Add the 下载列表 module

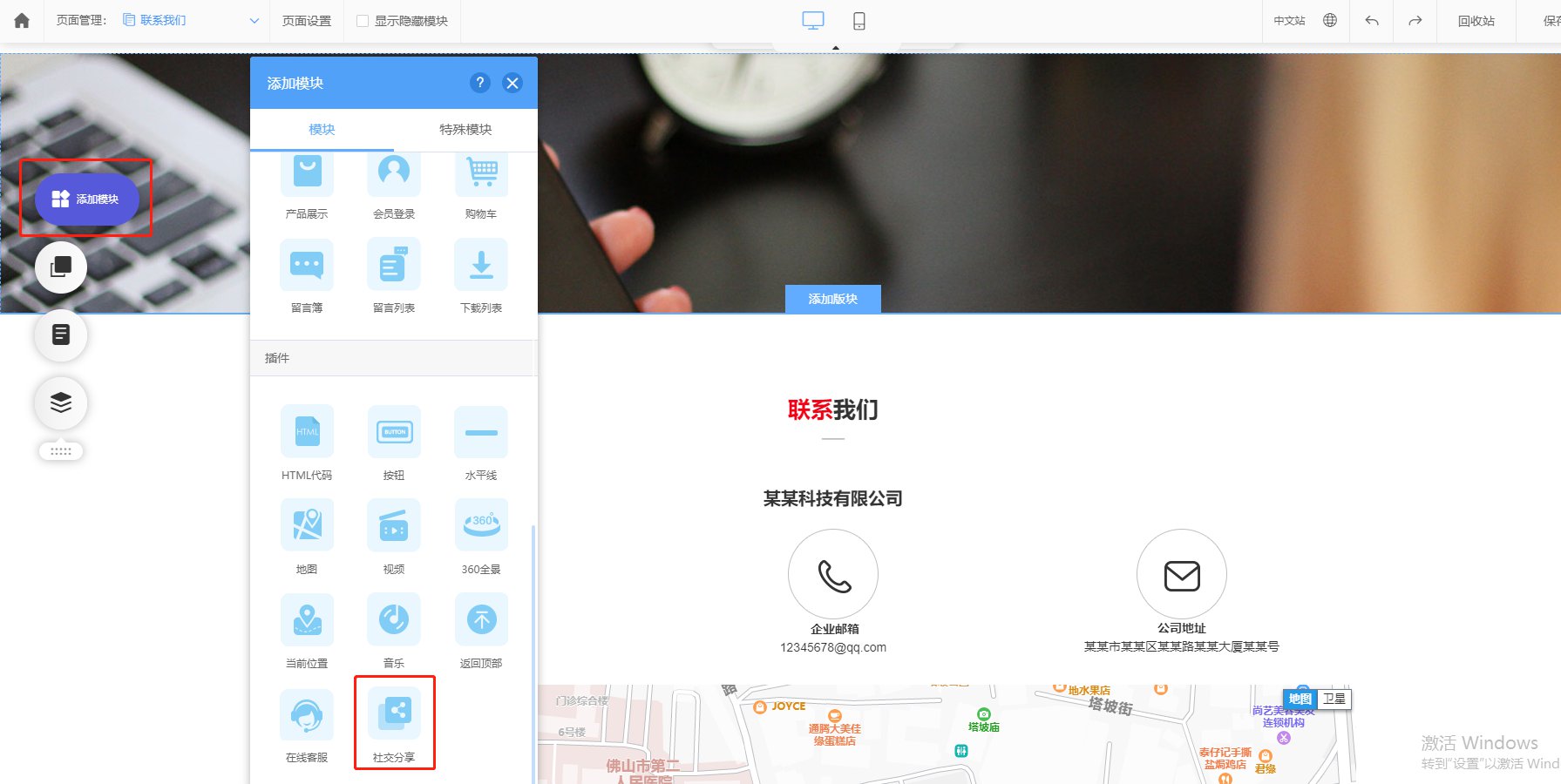coord(481,266)
